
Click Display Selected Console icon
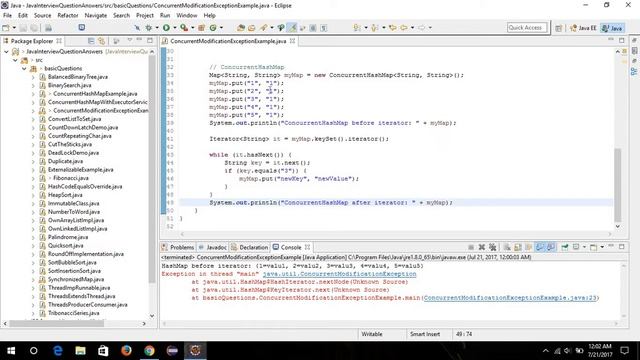tap(576, 247)
